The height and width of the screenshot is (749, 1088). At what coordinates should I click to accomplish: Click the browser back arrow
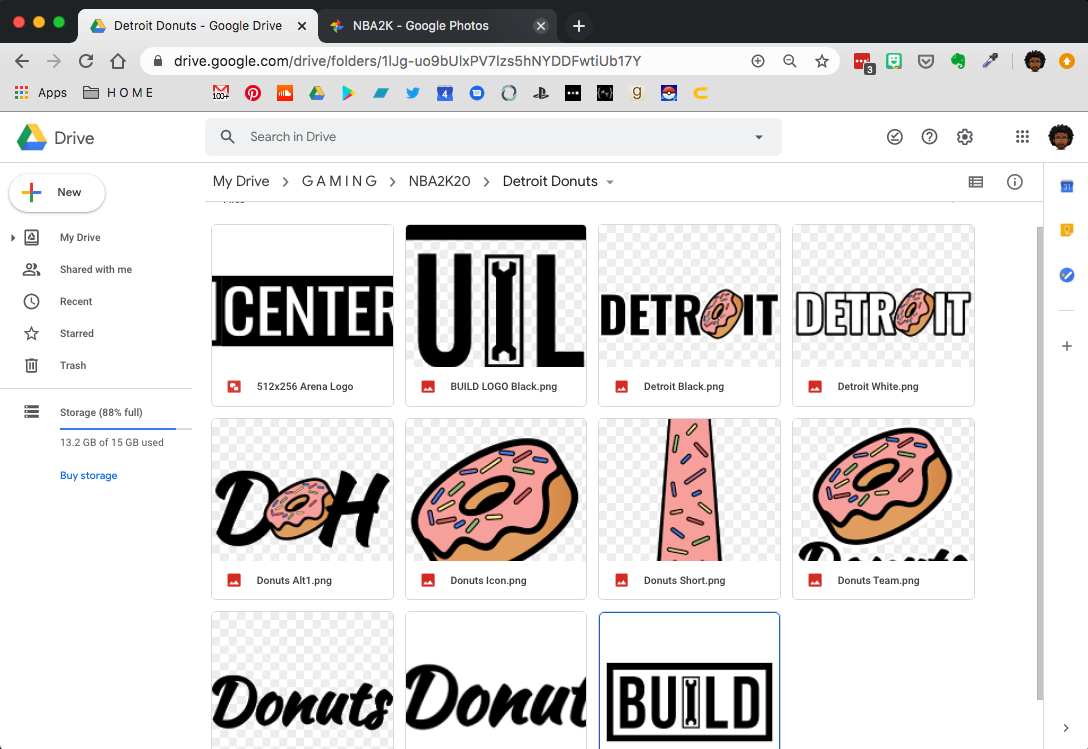coord(22,61)
